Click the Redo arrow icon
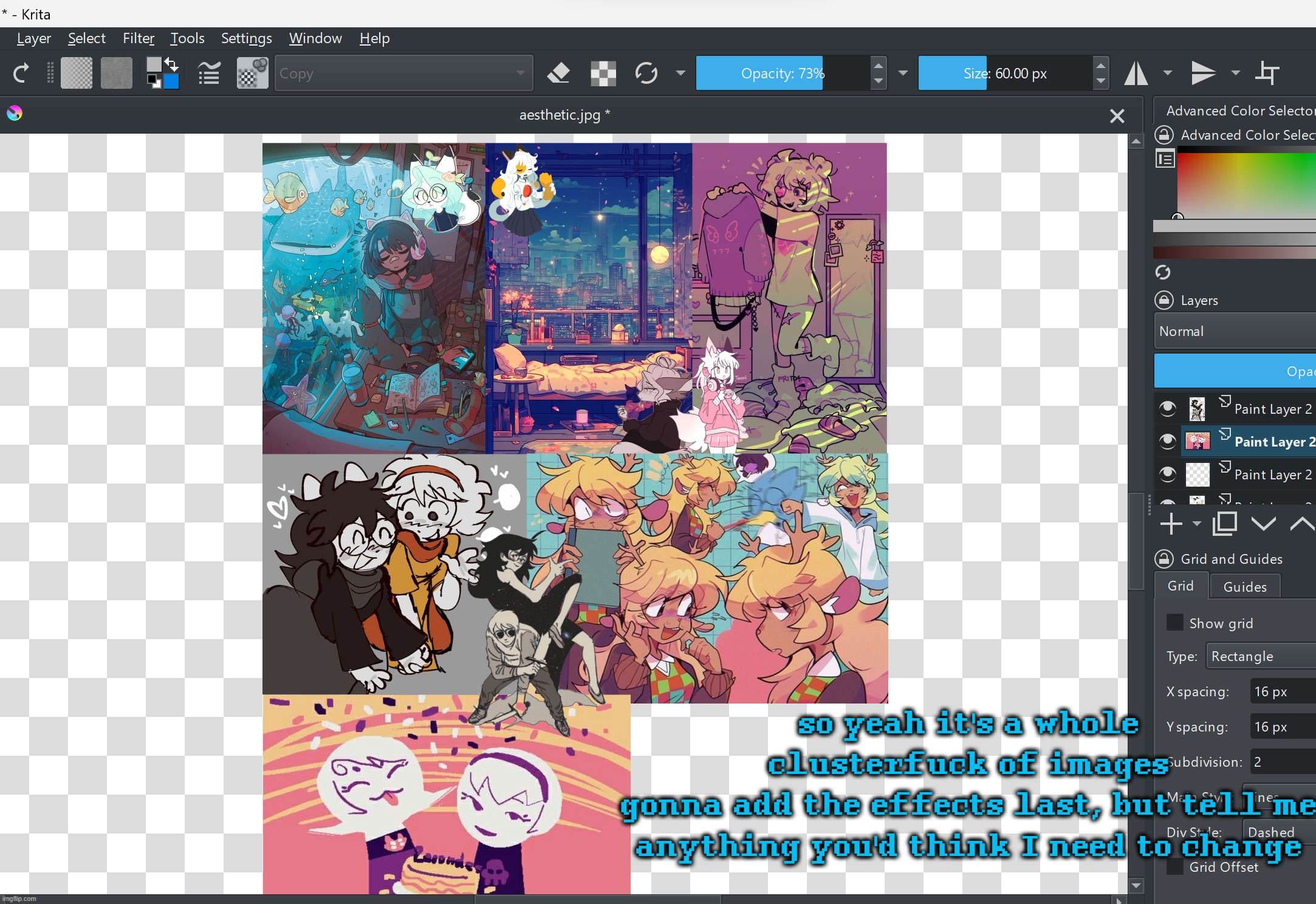This screenshot has height=904, width=1316. (x=20, y=73)
